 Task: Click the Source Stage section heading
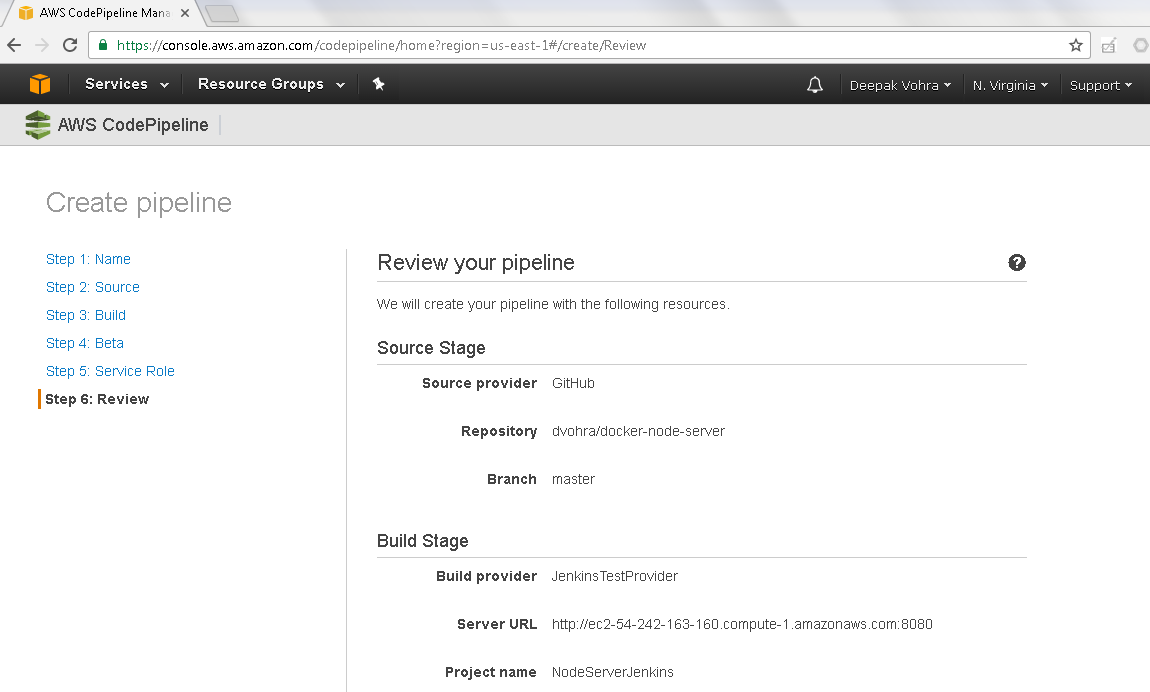coord(431,348)
